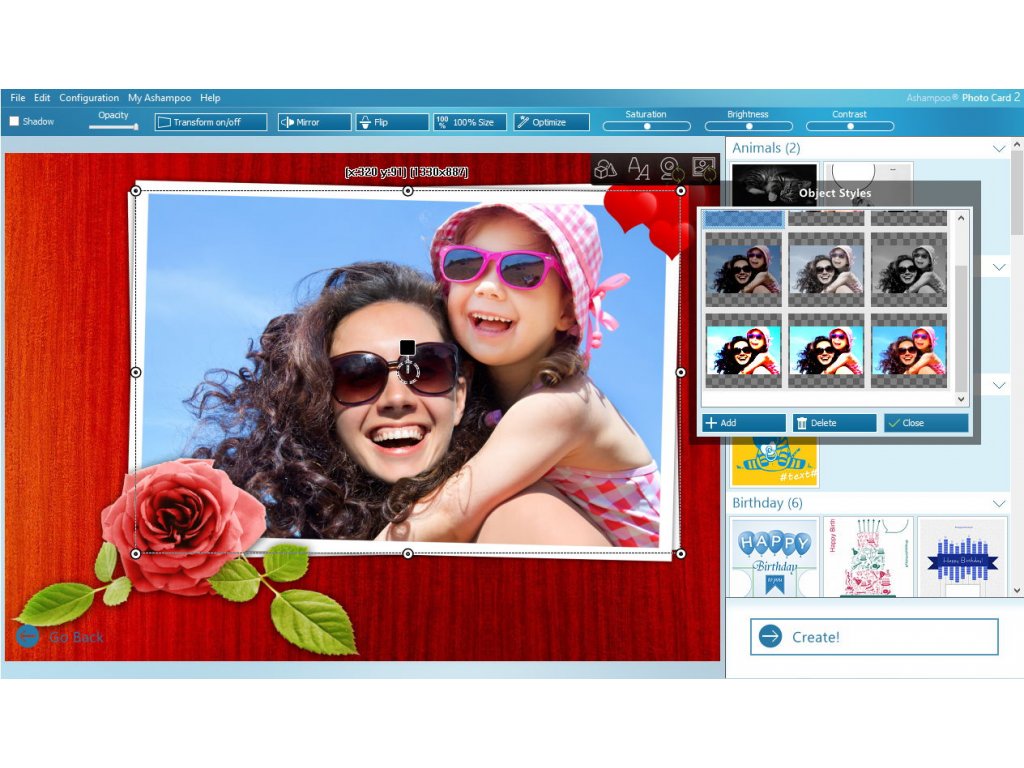Select the first high-contrast cyan style thumbnail

(x=743, y=351)
